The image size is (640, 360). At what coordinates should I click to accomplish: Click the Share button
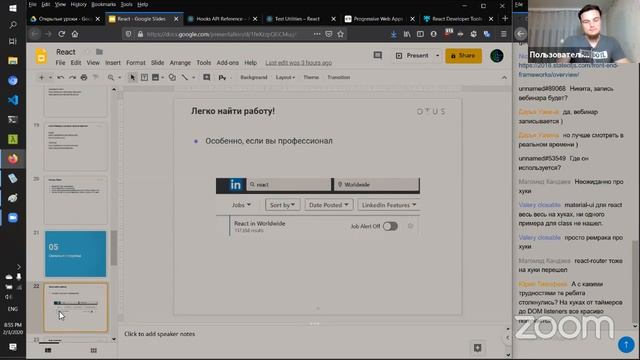(463, 56)
